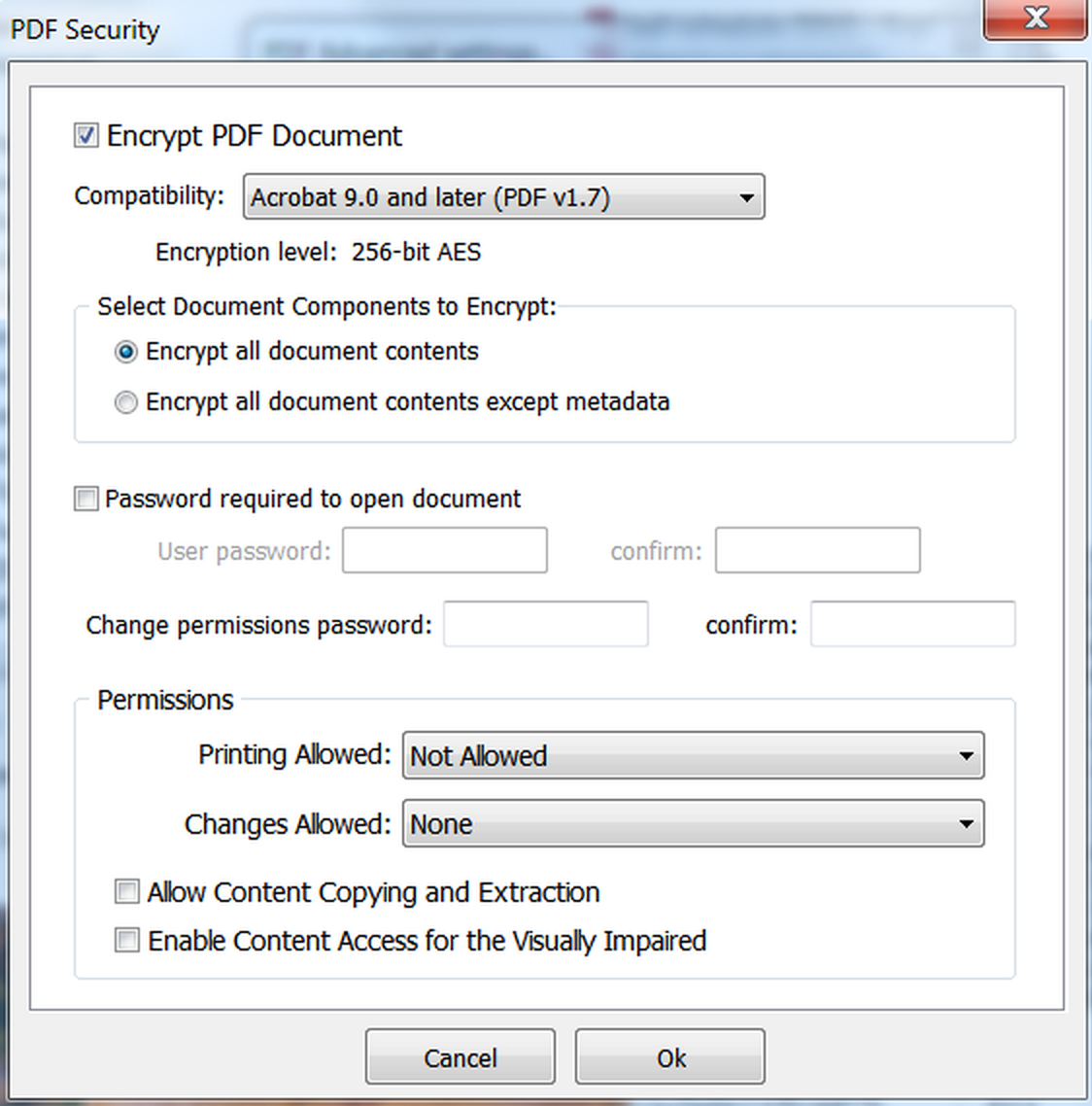Click the PDF Security title bar

coord(494,29)
